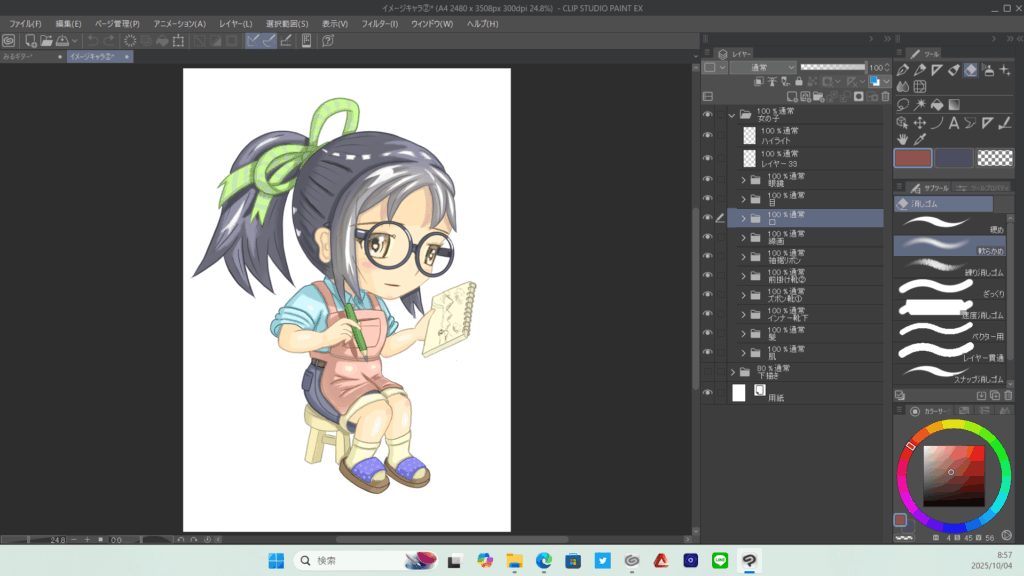Click the Open file icon in toolbar
Image resolution: width=1024 pixels, height=576 pixels.
[x=47, y=41]
